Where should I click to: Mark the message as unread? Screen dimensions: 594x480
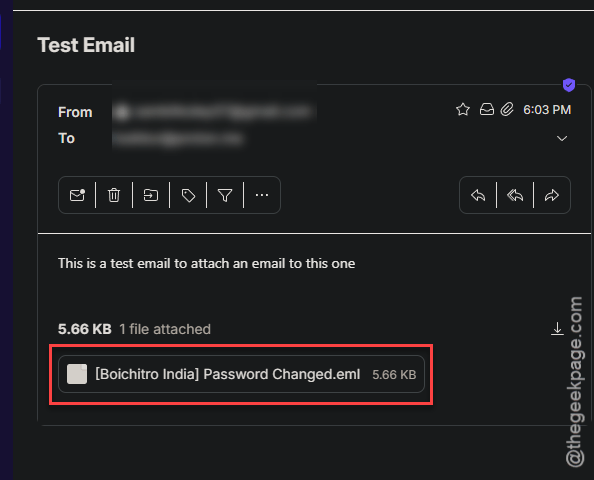click(77, 195)
